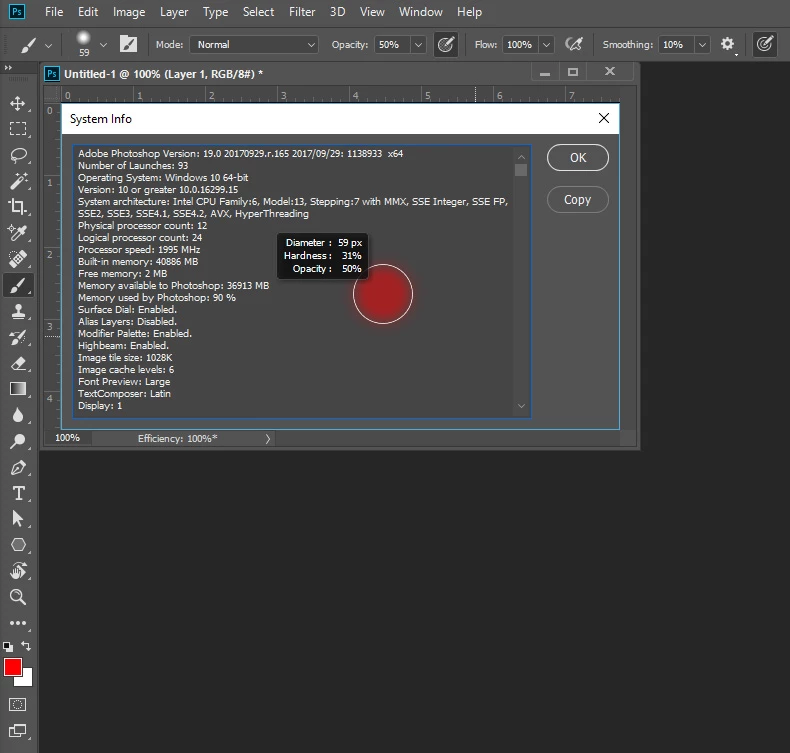This screenshot has height=753, width=790.
Task: Copy the System Info text
Action: tap(577, 199)
